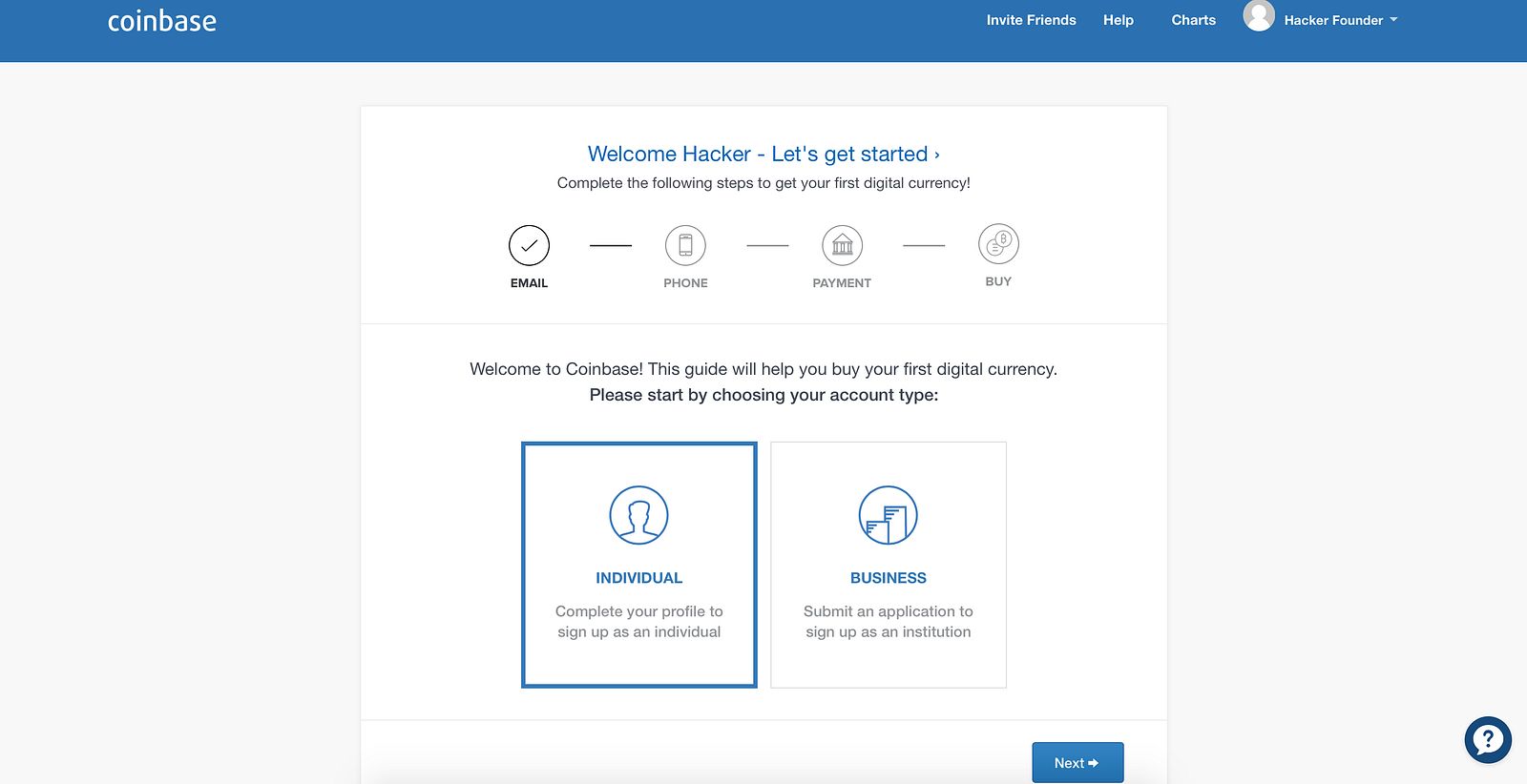Go to Charts page
The image size is (1527, 784).
[x=1194, y=20]
